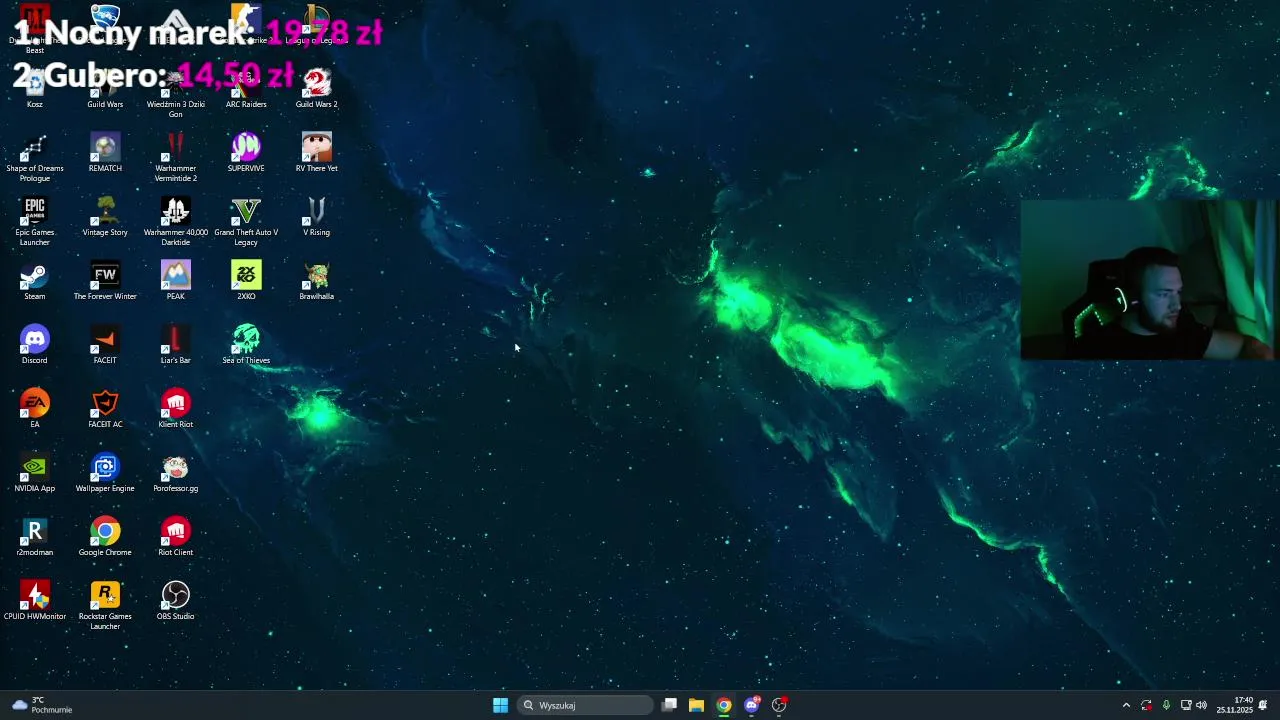1280x720 pixels.
Task: Select PEAK game icon
Action: [x=175, y=280]
